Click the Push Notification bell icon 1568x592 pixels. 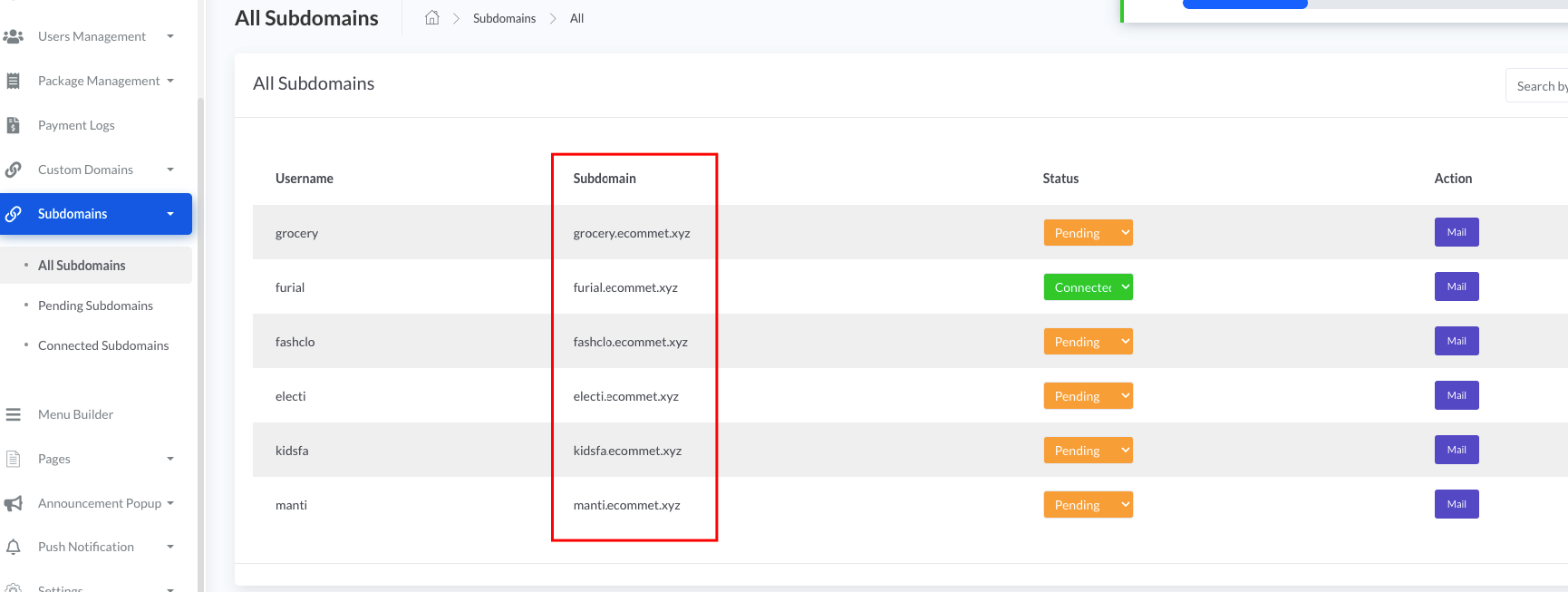click(14, 547)
